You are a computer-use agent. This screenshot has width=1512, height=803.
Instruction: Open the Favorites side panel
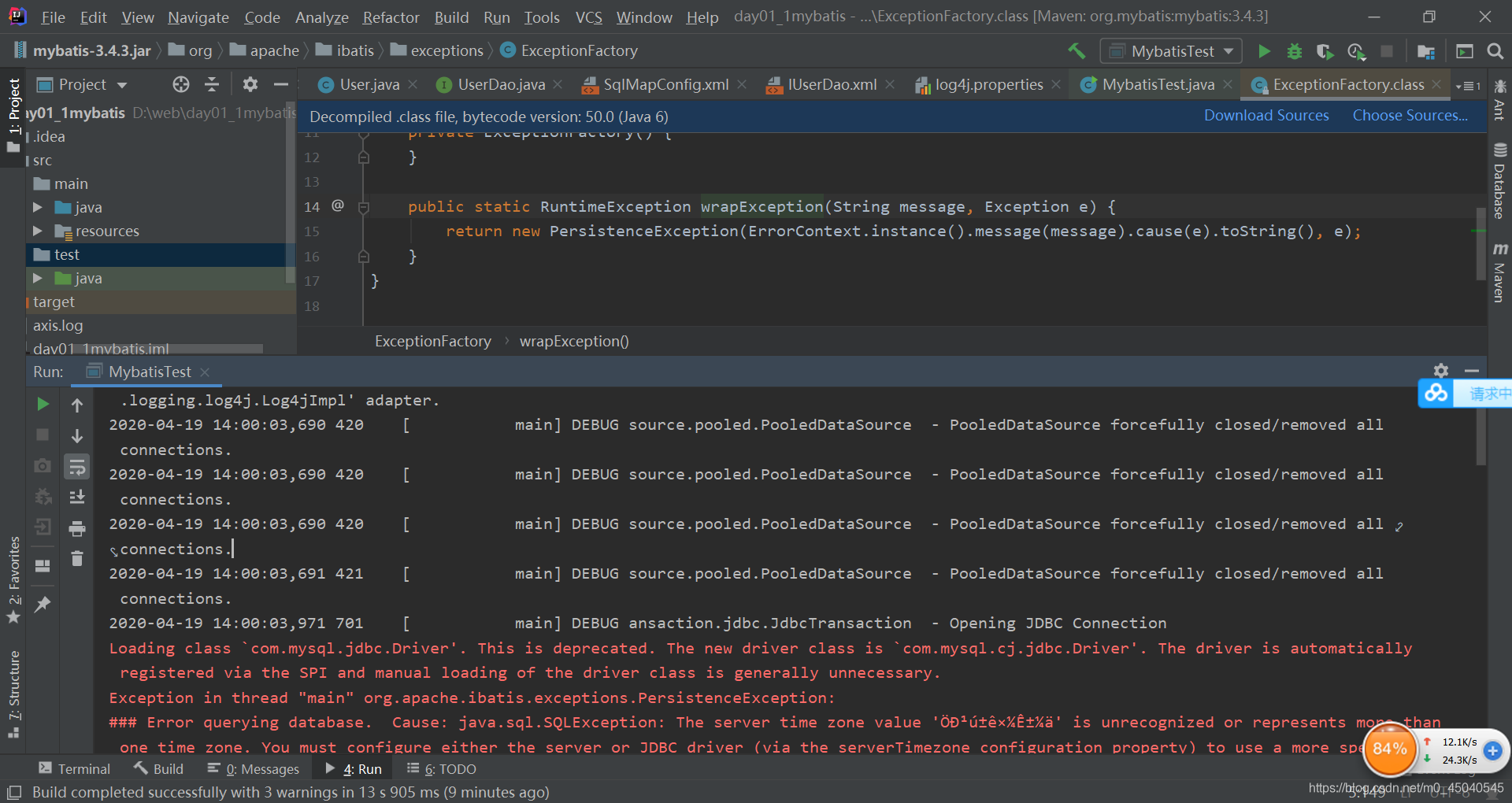pos(13,580)
